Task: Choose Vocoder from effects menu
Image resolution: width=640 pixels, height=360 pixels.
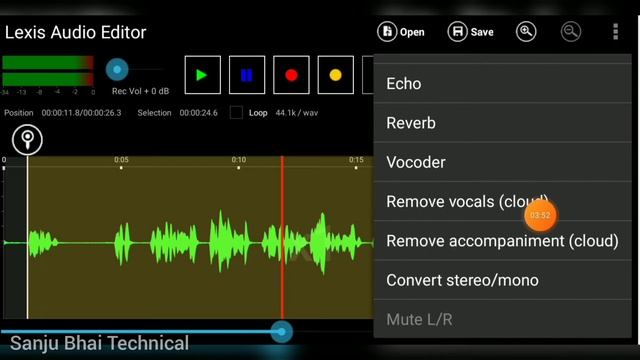Action: coord(502,162)
